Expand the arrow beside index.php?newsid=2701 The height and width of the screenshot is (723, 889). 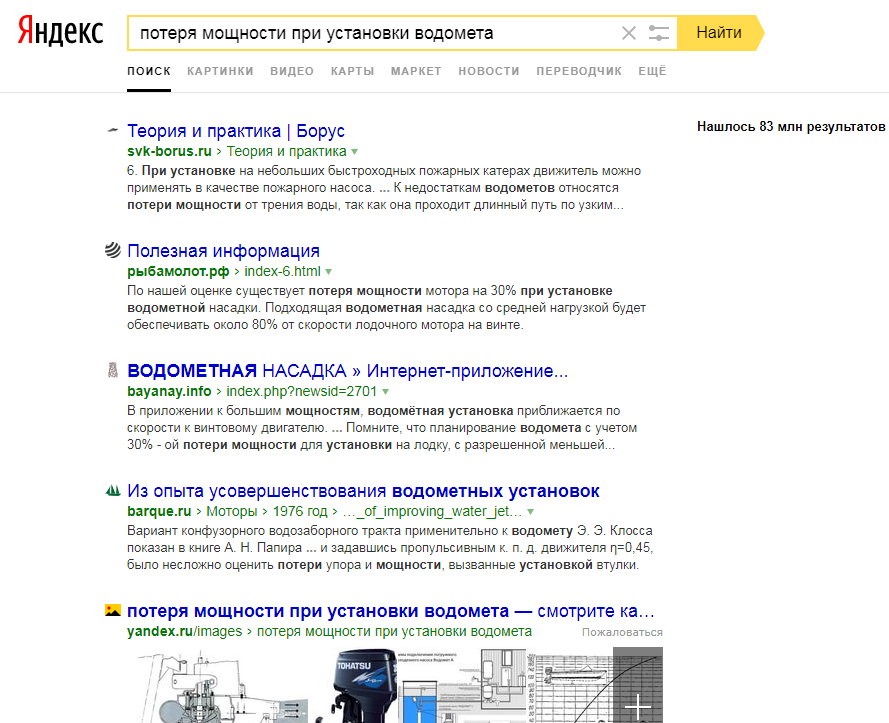[385, 392]
